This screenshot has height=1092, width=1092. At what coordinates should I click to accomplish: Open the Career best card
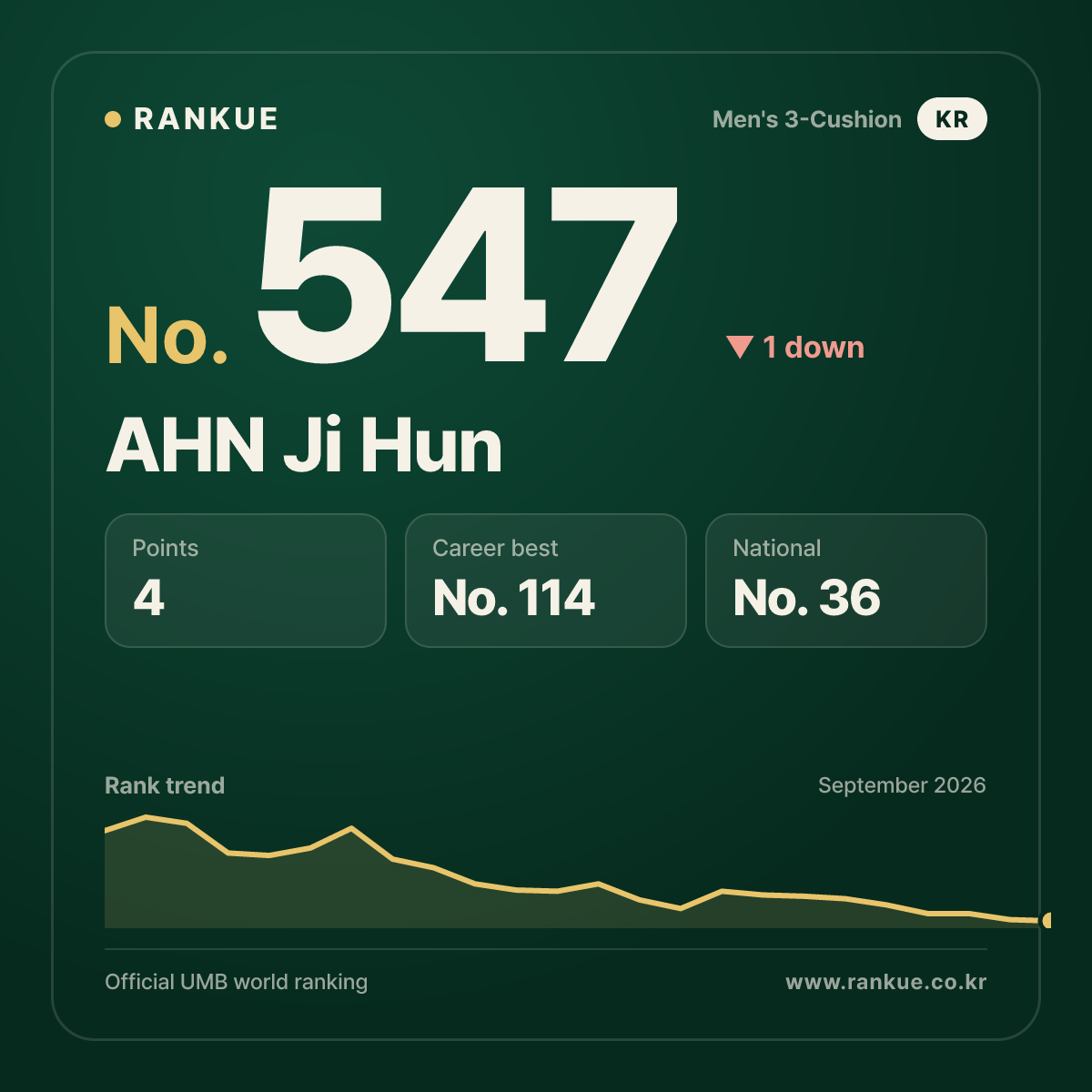[546, 581]
